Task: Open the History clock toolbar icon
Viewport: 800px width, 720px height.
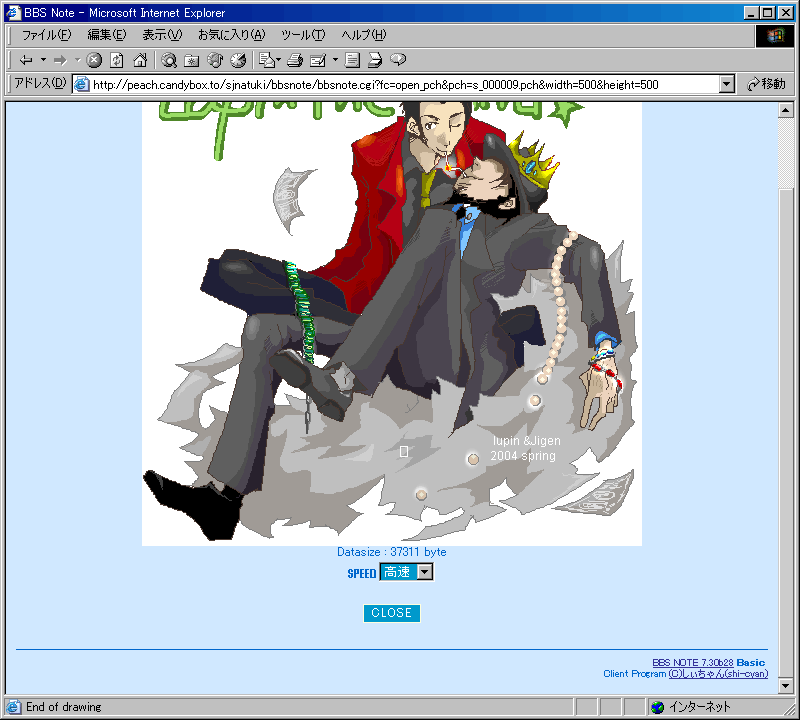Action: pyautogui.click(x=238, y=60)
